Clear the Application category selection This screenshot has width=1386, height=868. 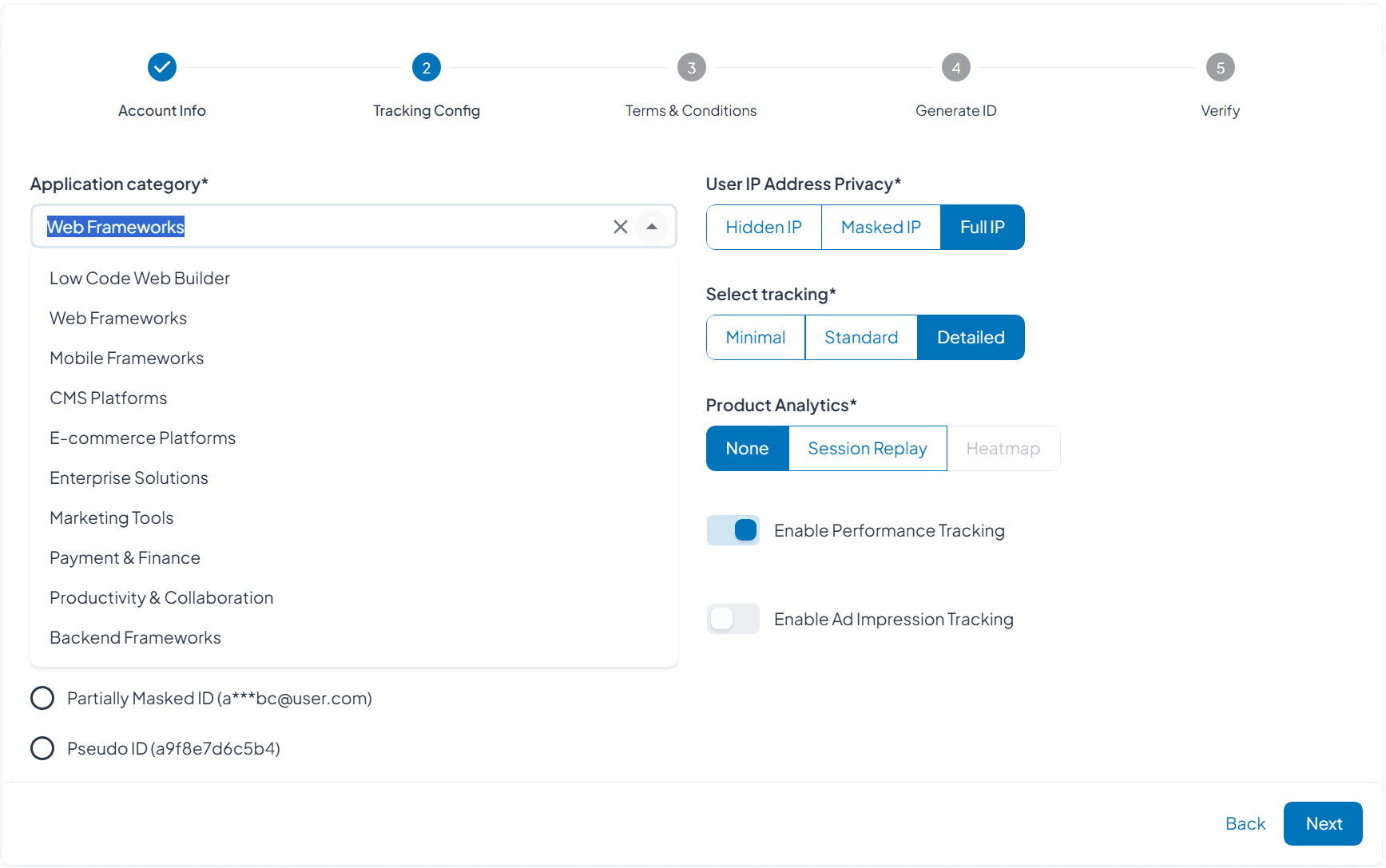621,227
